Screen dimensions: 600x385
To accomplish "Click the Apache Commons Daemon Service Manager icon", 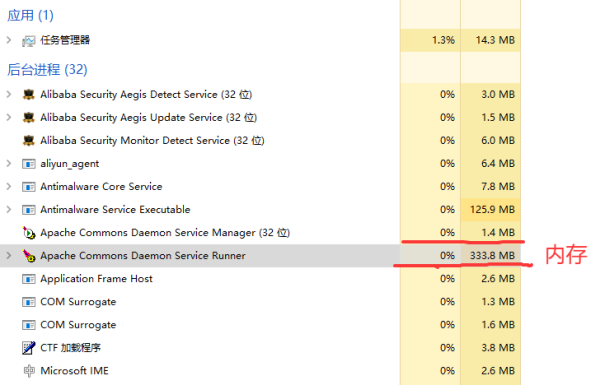I will pos(29,232).
